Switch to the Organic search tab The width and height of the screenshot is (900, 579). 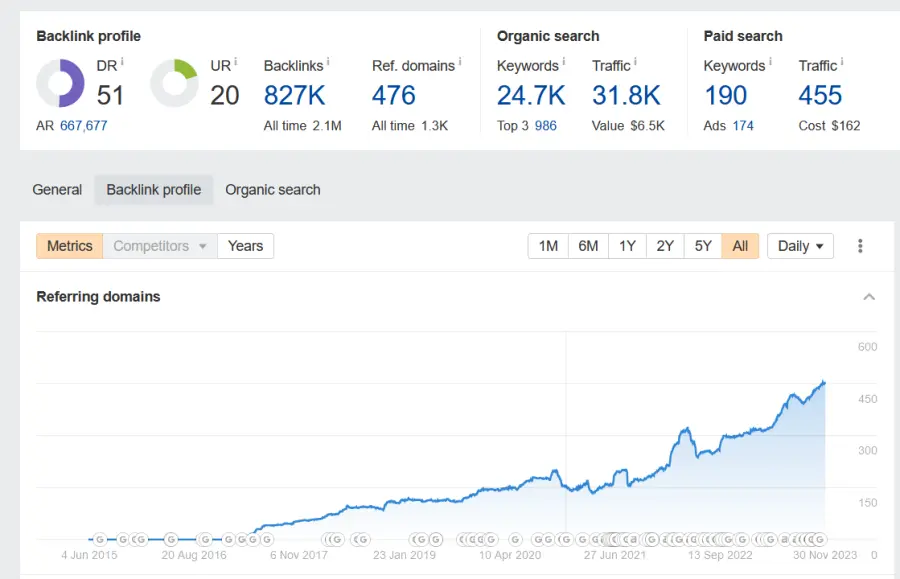click(x=273, y=190)
